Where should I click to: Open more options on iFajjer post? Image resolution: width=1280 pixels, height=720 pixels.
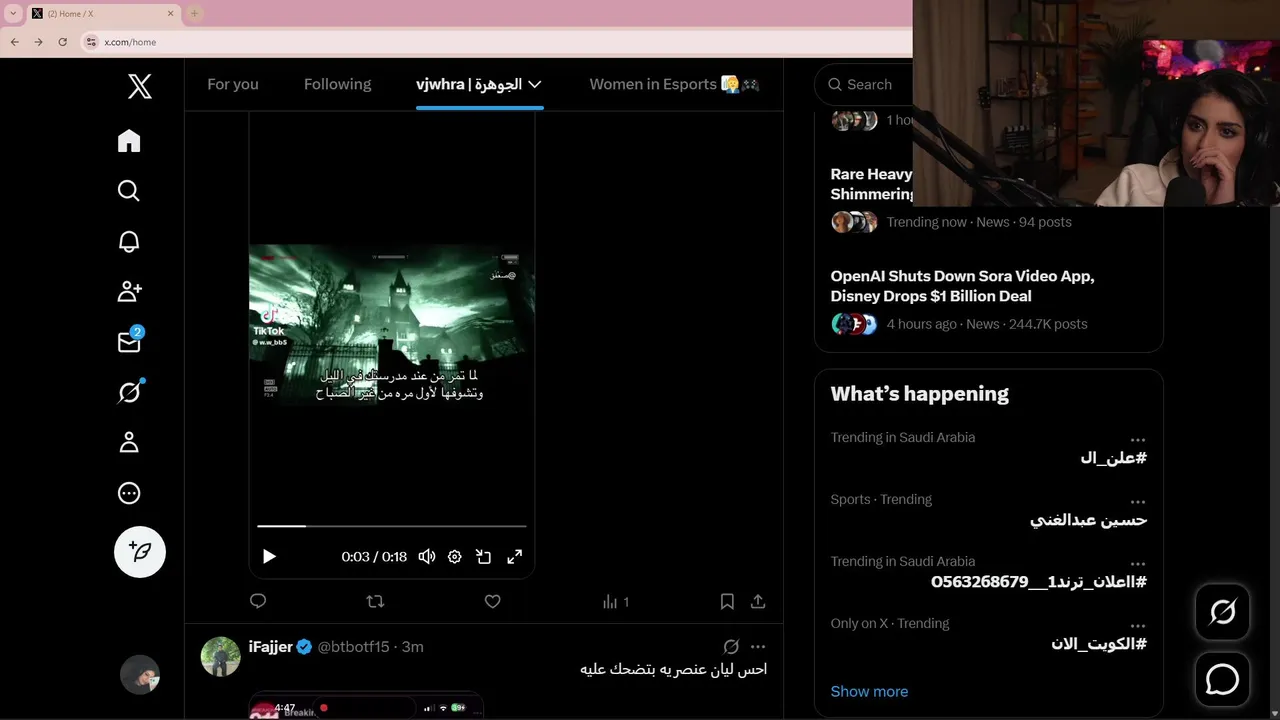point(758,647)
